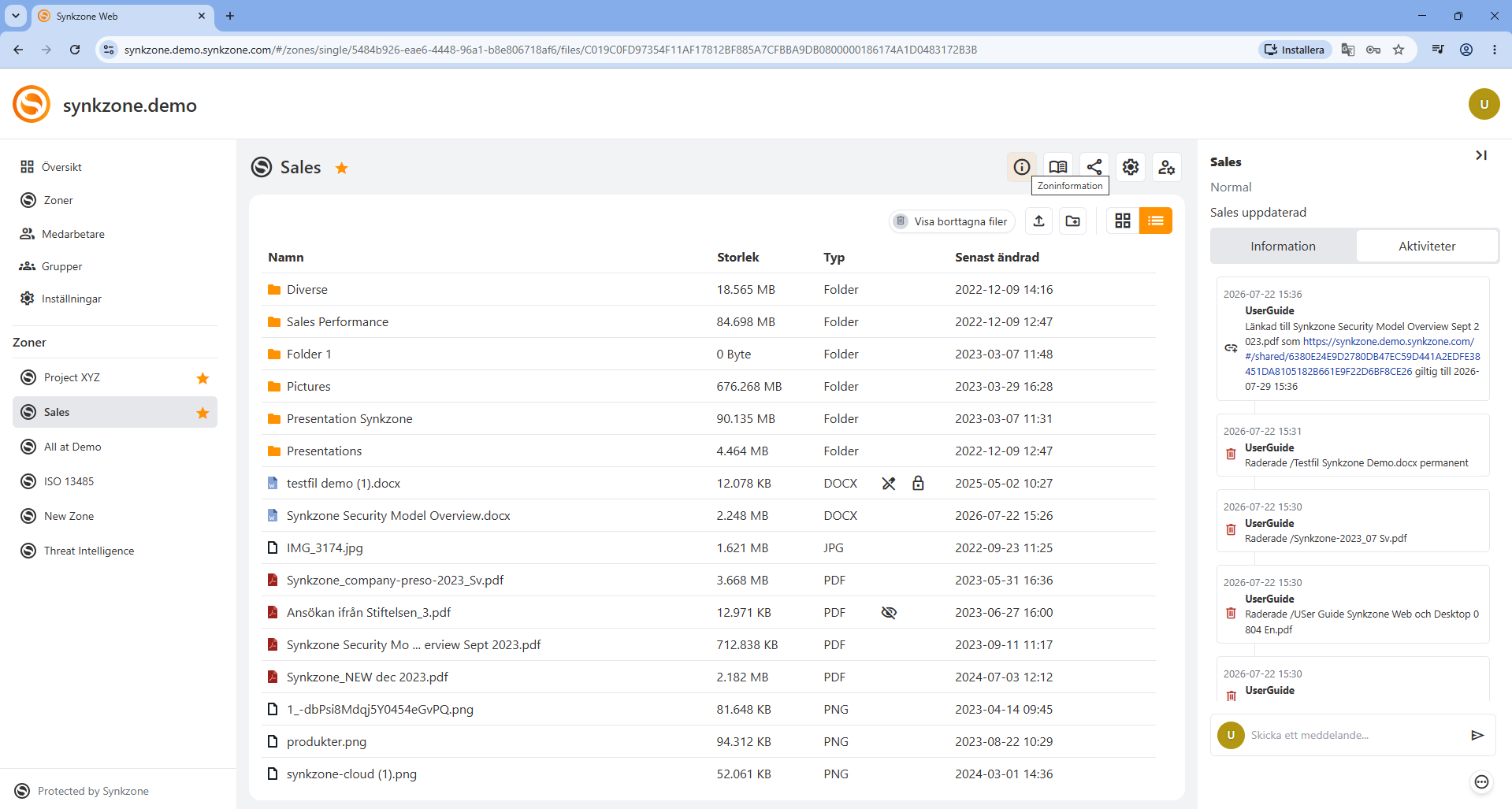Select the Threat Intelligence zone

coord(115,551)
